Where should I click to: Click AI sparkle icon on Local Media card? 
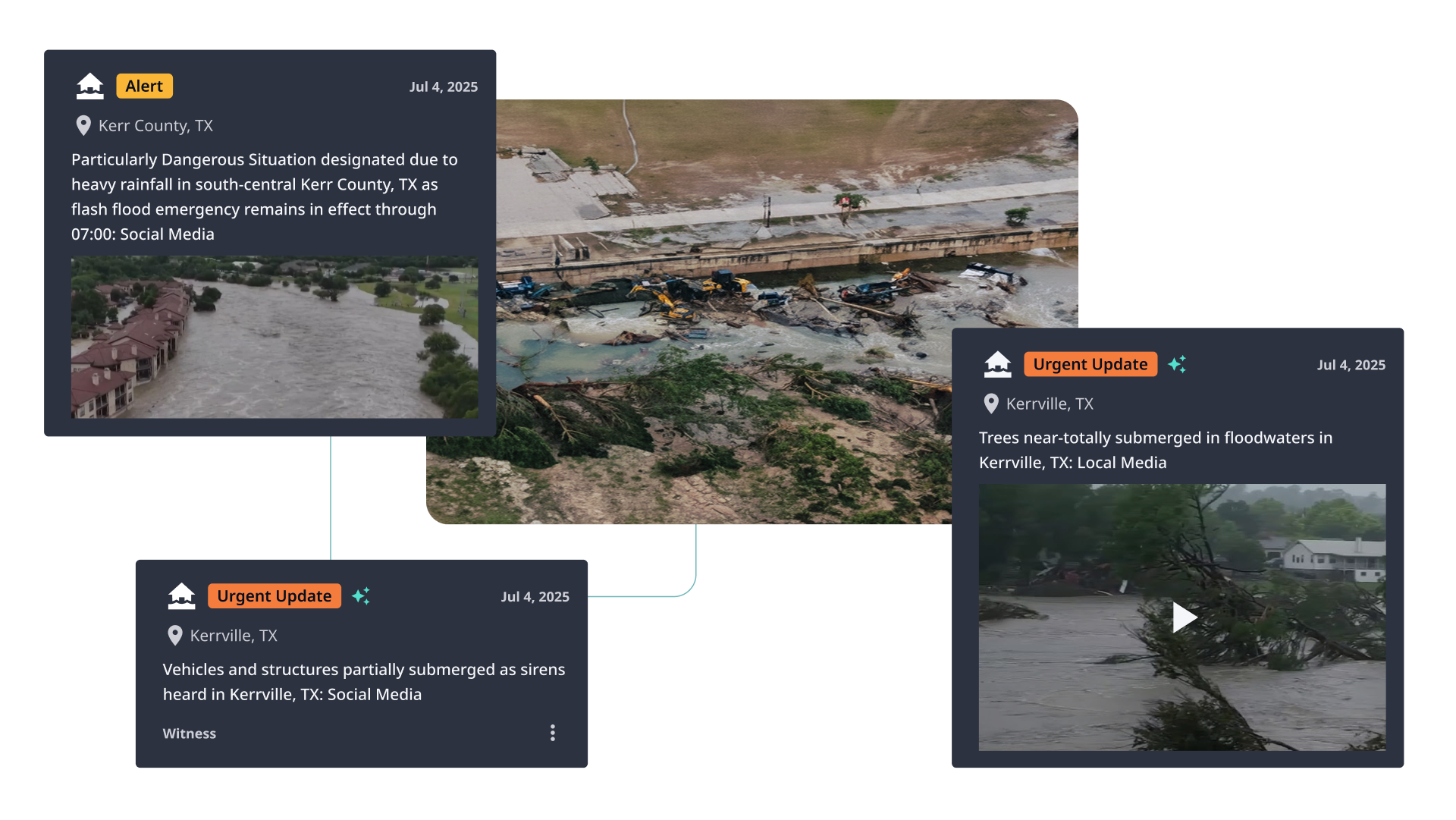(1177, 365)
